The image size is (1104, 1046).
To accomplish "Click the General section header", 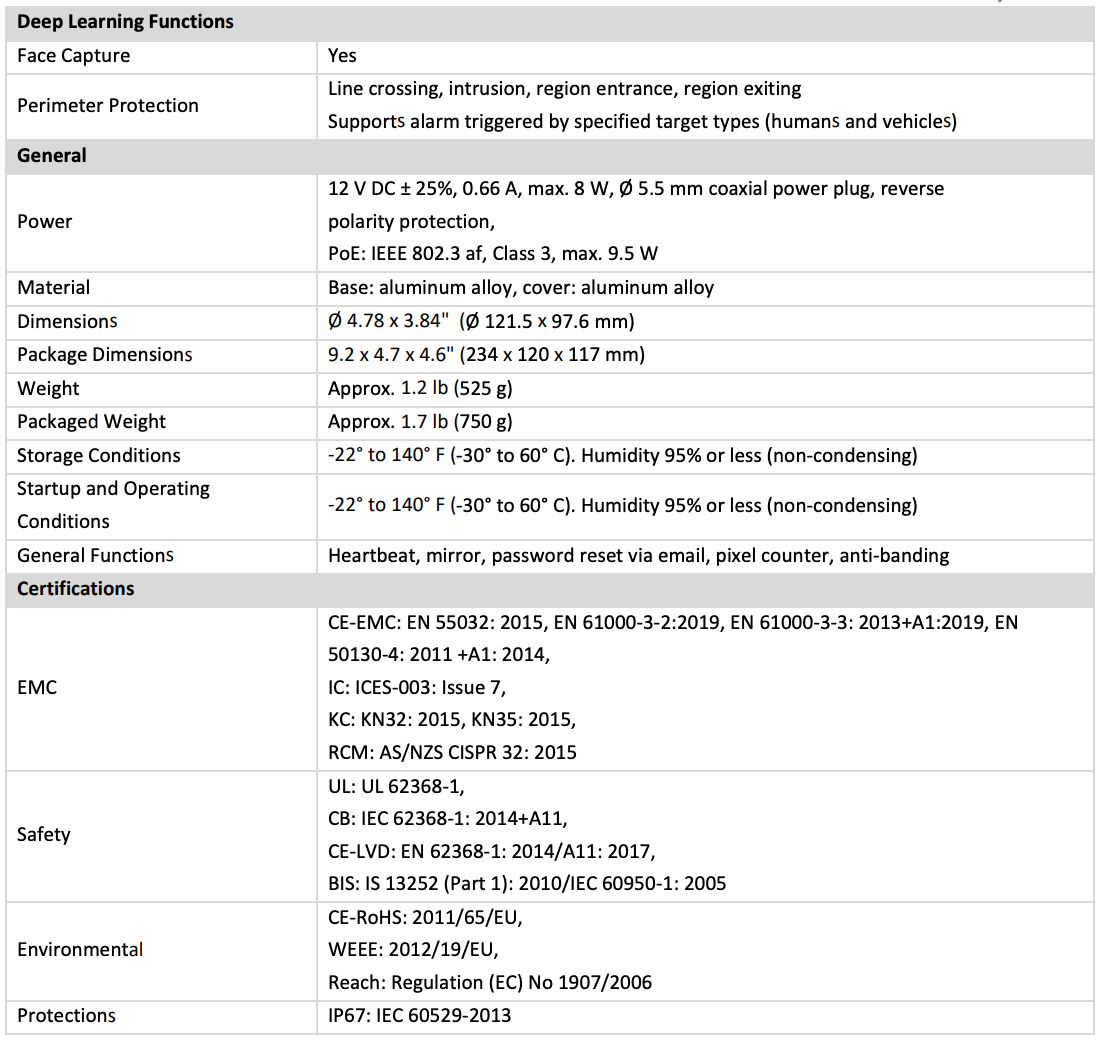I will coord(51,156).
